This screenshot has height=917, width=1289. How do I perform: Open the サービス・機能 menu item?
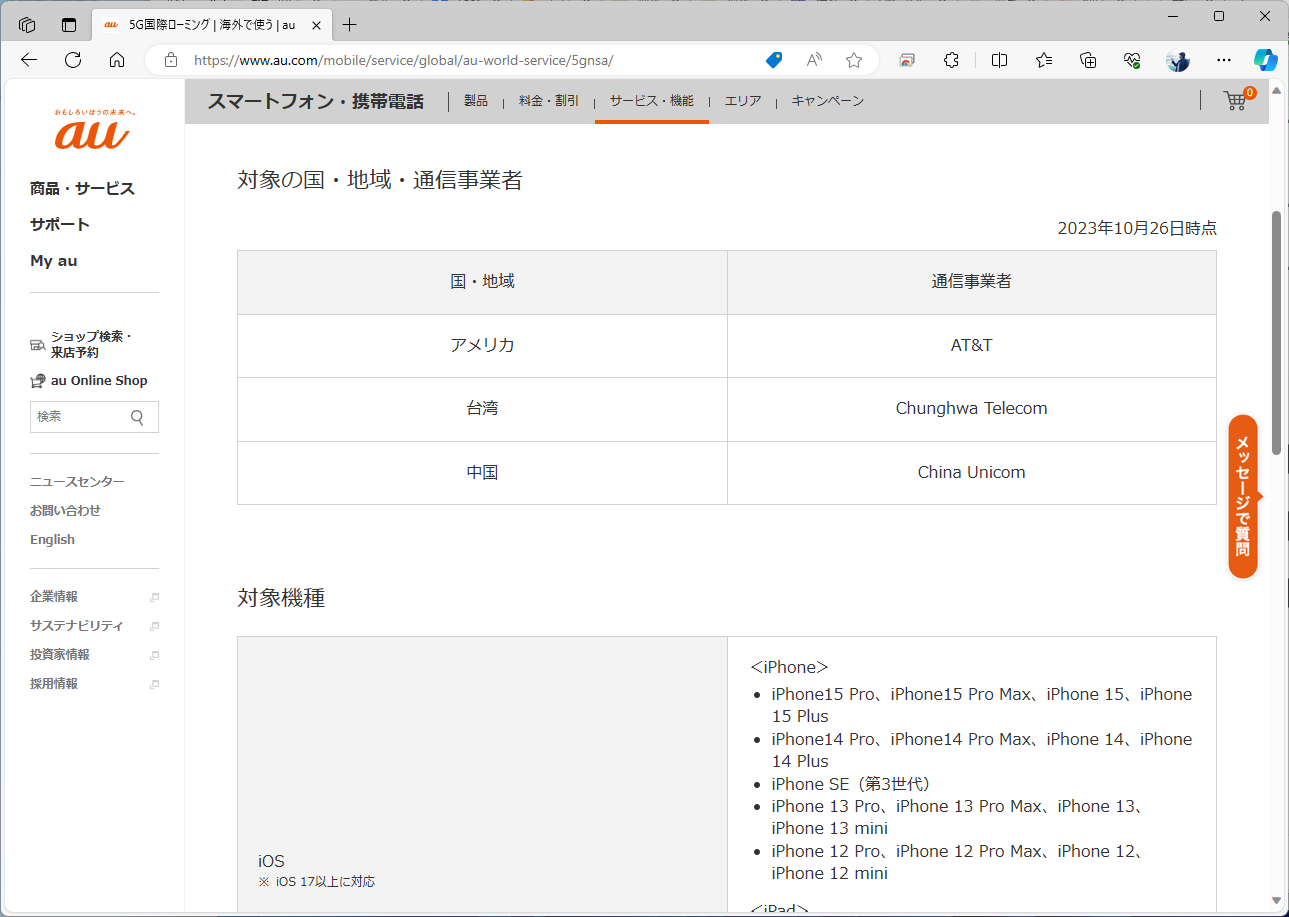tap(652, 101)
